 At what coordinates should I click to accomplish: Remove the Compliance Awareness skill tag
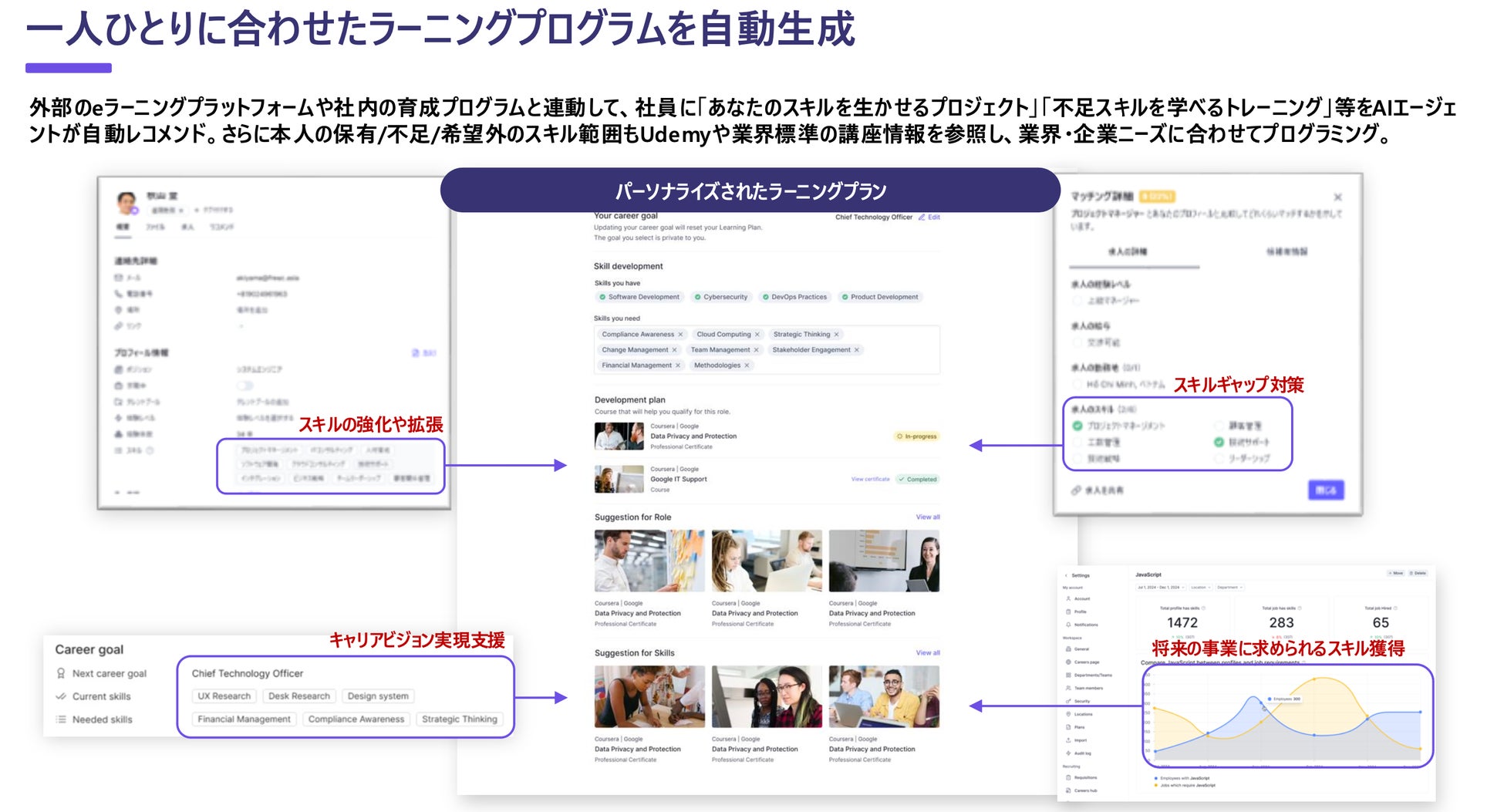point(680,335)
